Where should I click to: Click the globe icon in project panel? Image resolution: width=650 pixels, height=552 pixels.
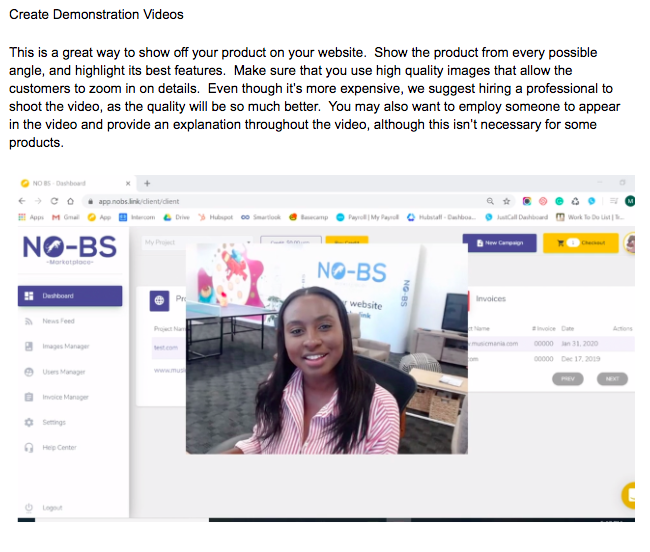point(158,299)
